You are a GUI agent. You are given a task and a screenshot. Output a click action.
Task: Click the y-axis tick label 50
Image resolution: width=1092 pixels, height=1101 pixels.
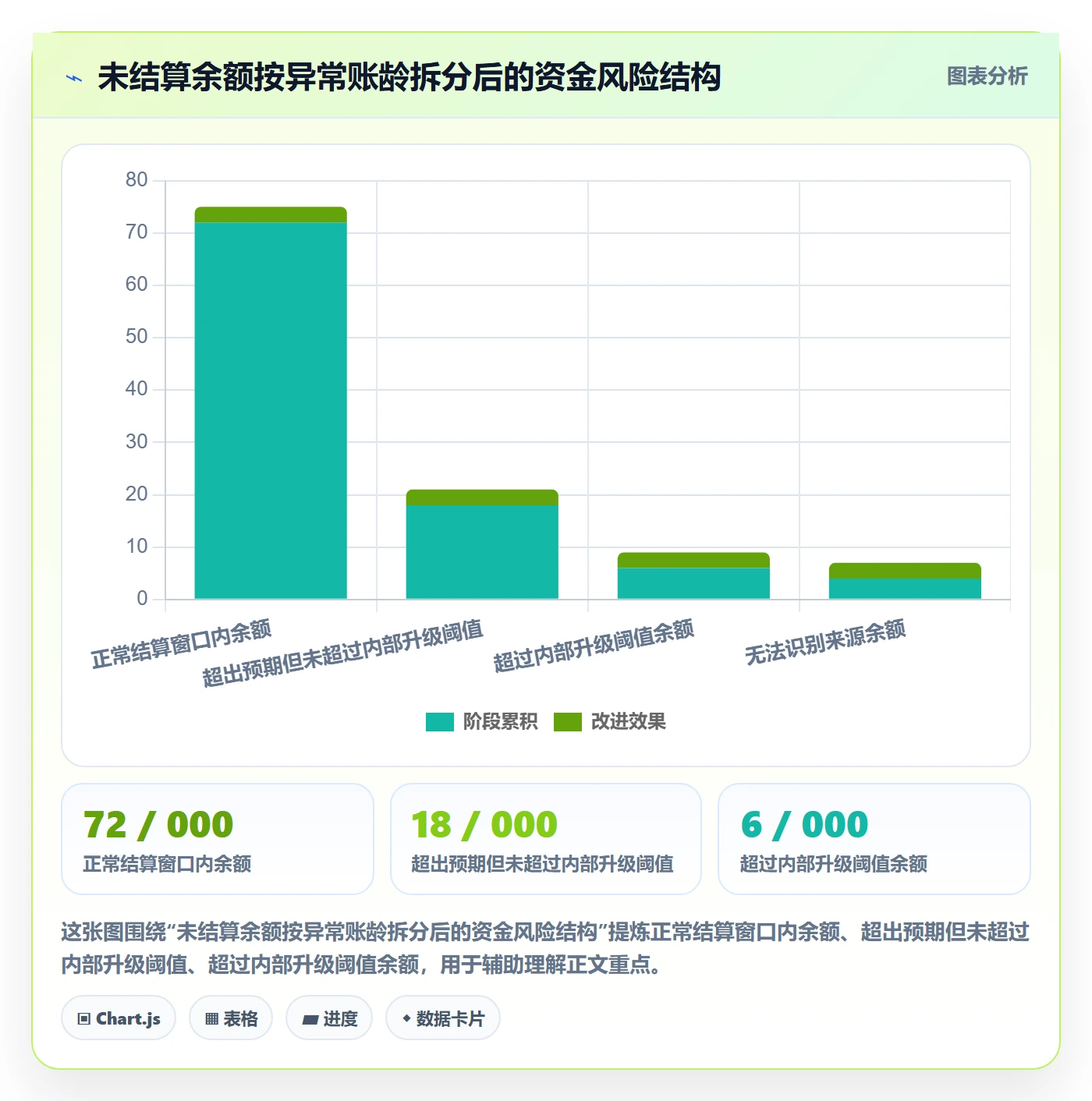136,337
